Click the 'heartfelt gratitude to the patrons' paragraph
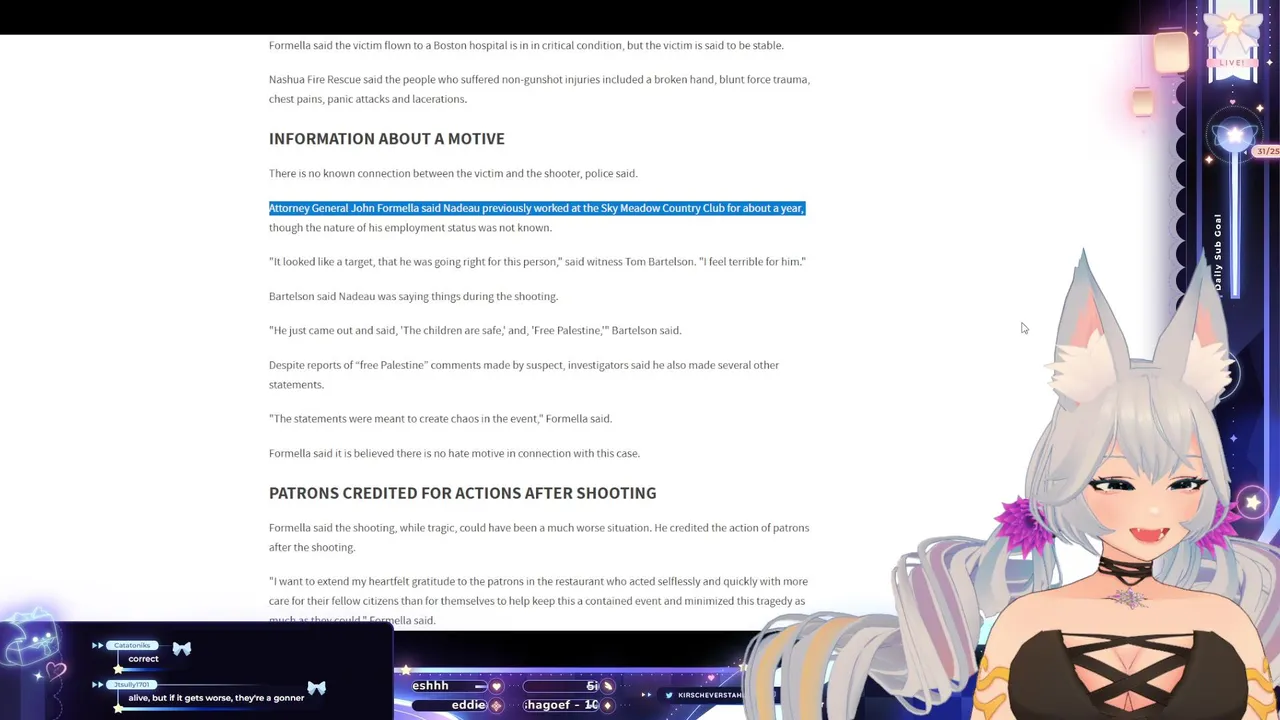This screenshot has height=720, width=1280. point(538,601)
